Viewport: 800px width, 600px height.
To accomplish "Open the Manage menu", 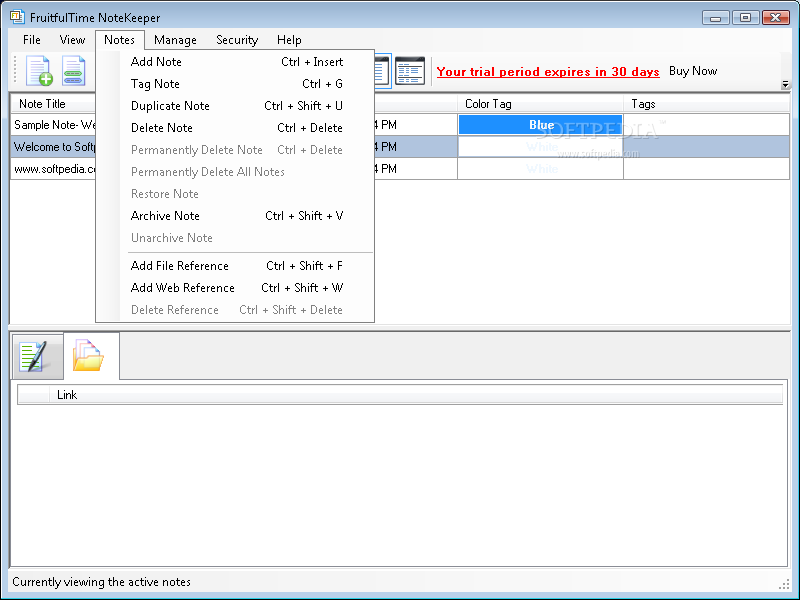I will tap(175, 40).
